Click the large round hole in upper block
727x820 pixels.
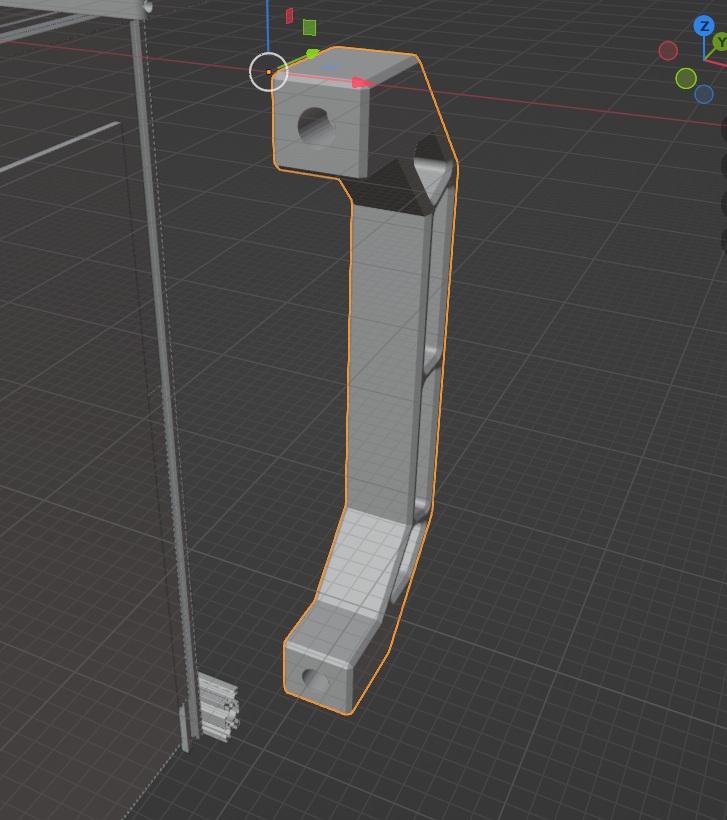point(317,127)
